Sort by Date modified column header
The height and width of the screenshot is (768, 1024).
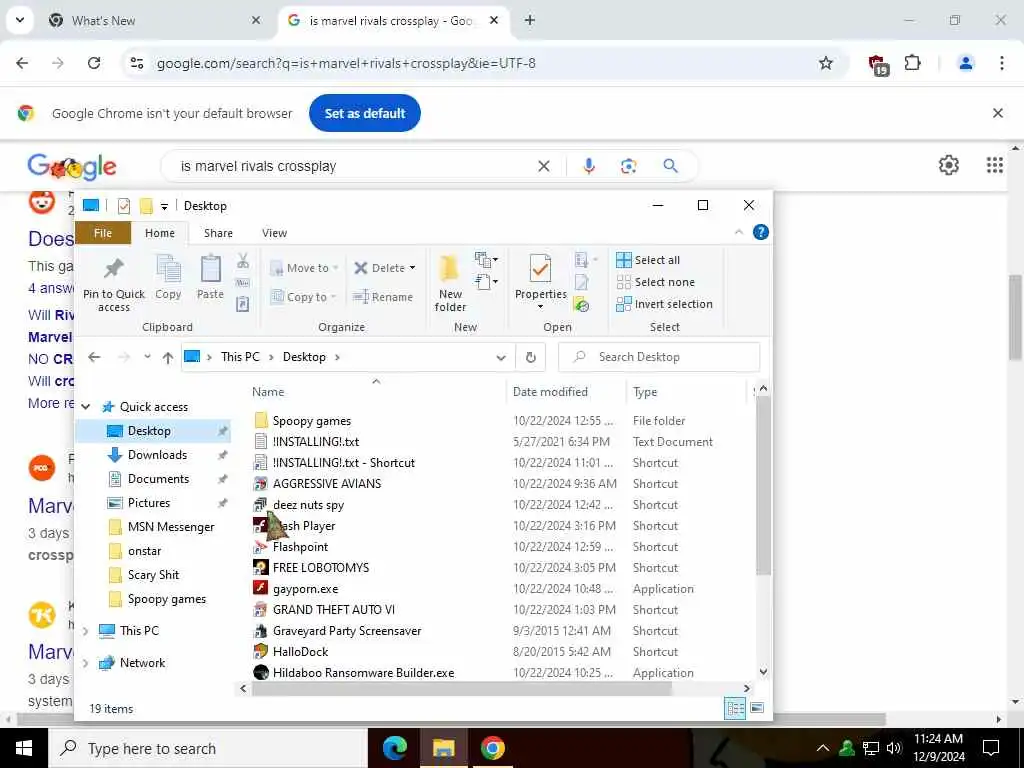551,392
